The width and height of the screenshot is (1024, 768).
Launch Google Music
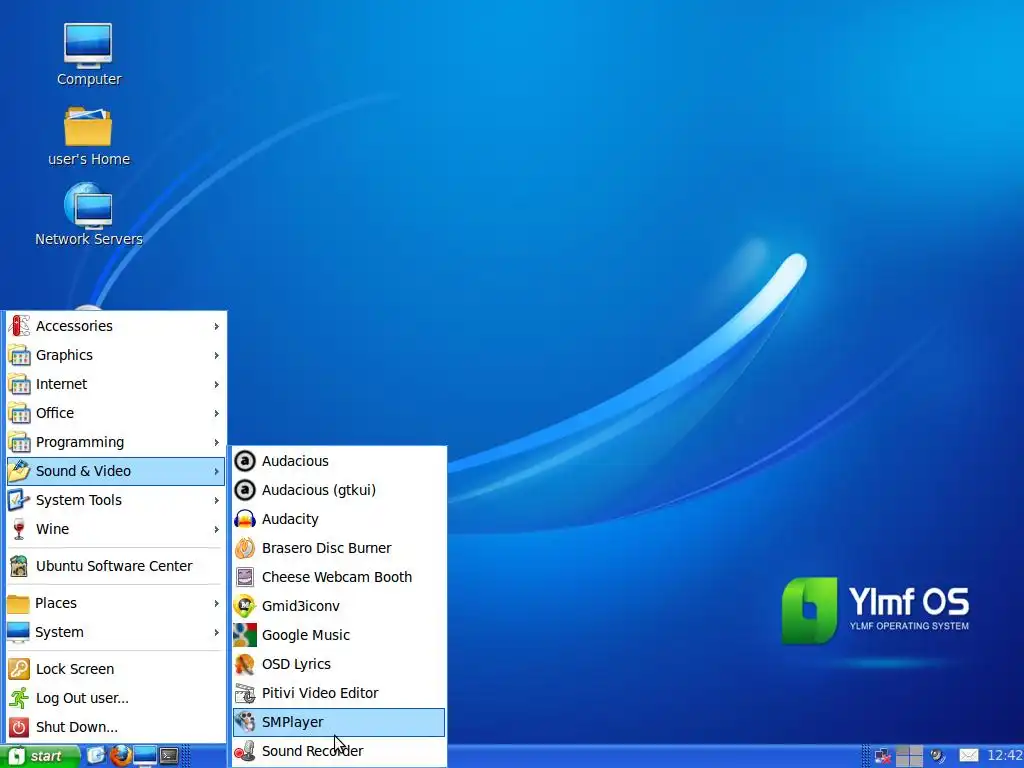(339, 635)
